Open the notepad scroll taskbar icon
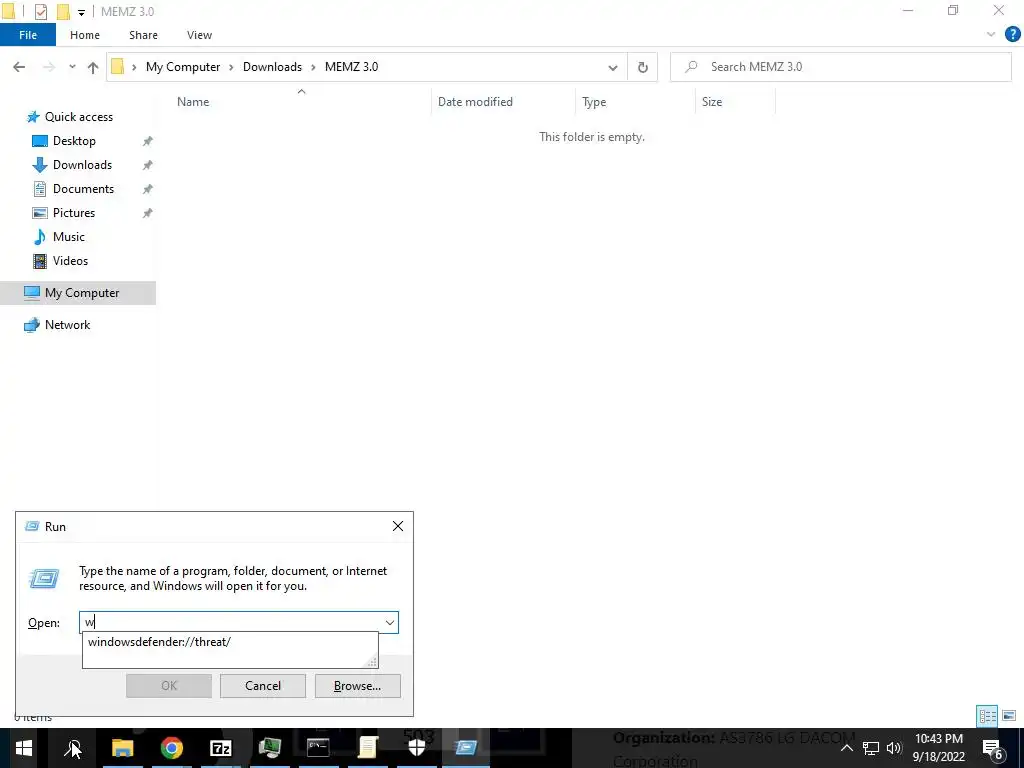 tap(368, 748)
